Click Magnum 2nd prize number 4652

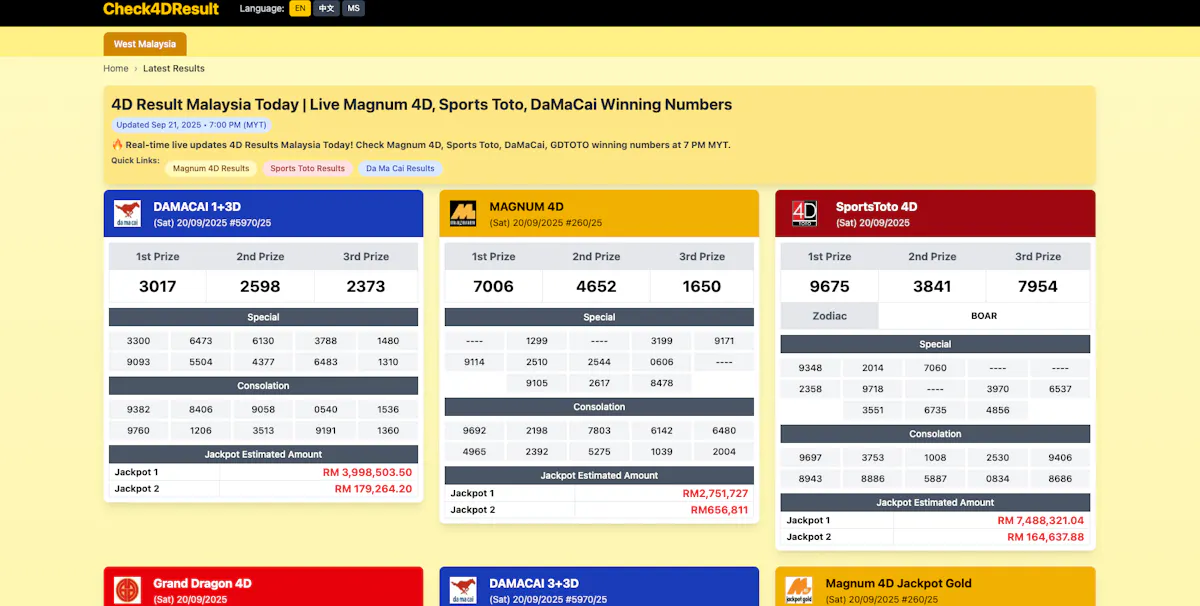click(596, 286)
